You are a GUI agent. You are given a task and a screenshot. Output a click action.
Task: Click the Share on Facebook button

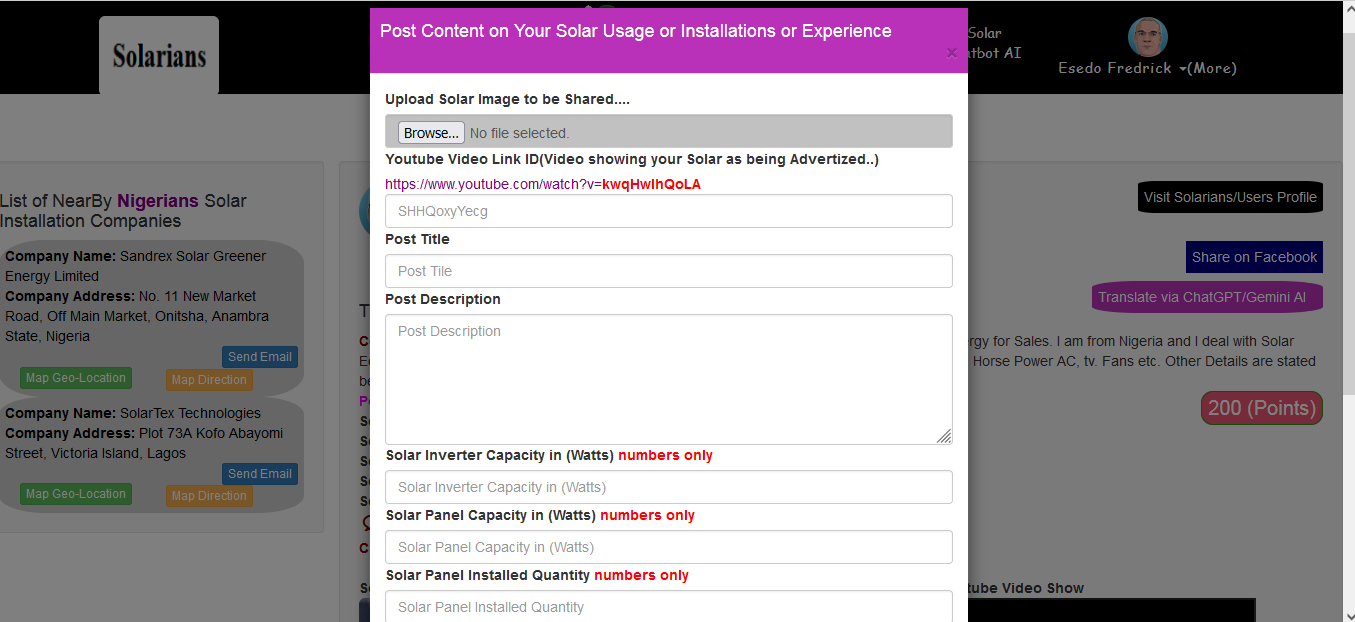point(1254,257)
